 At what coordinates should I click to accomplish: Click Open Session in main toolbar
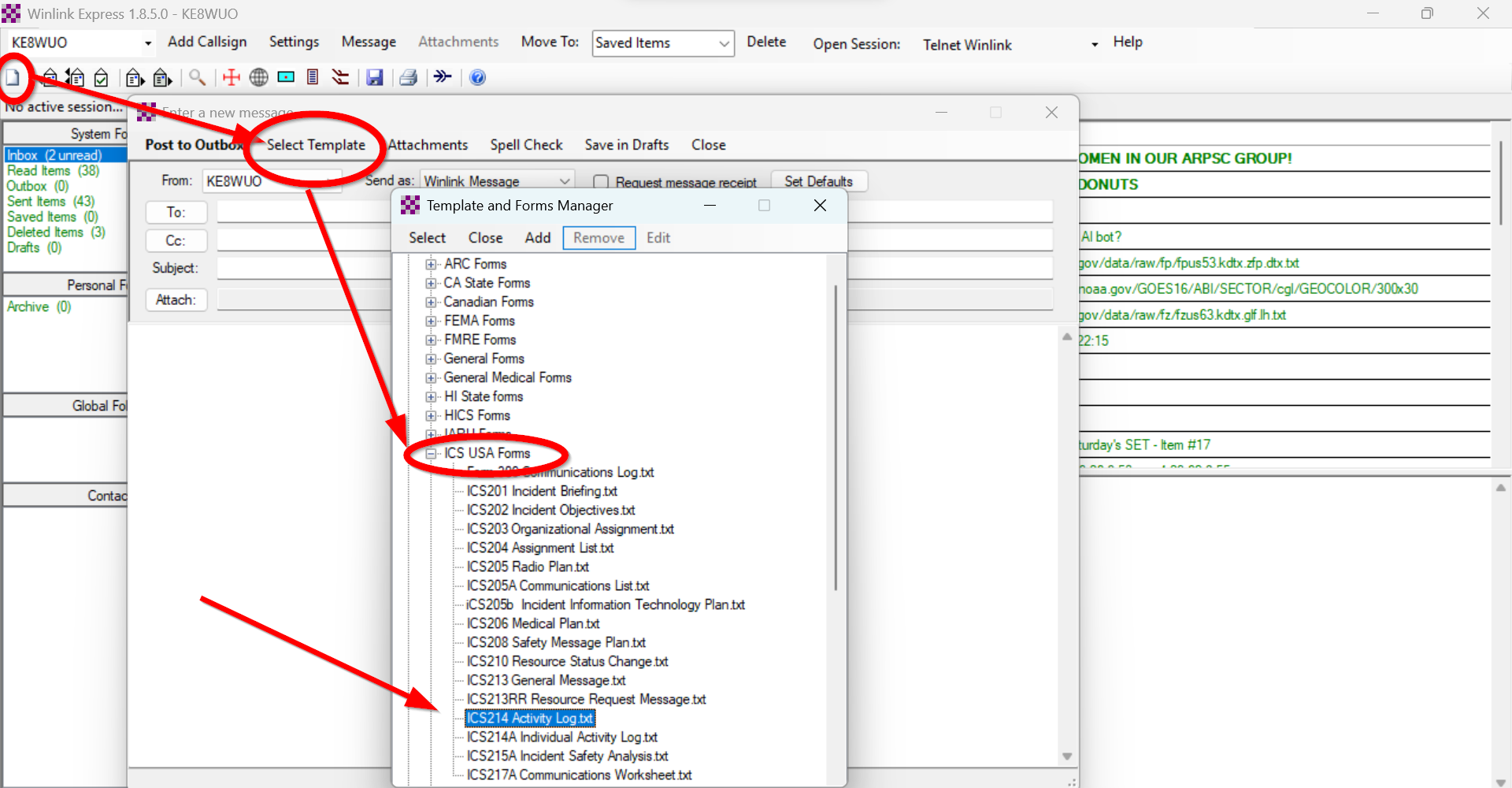pos(857,44)
